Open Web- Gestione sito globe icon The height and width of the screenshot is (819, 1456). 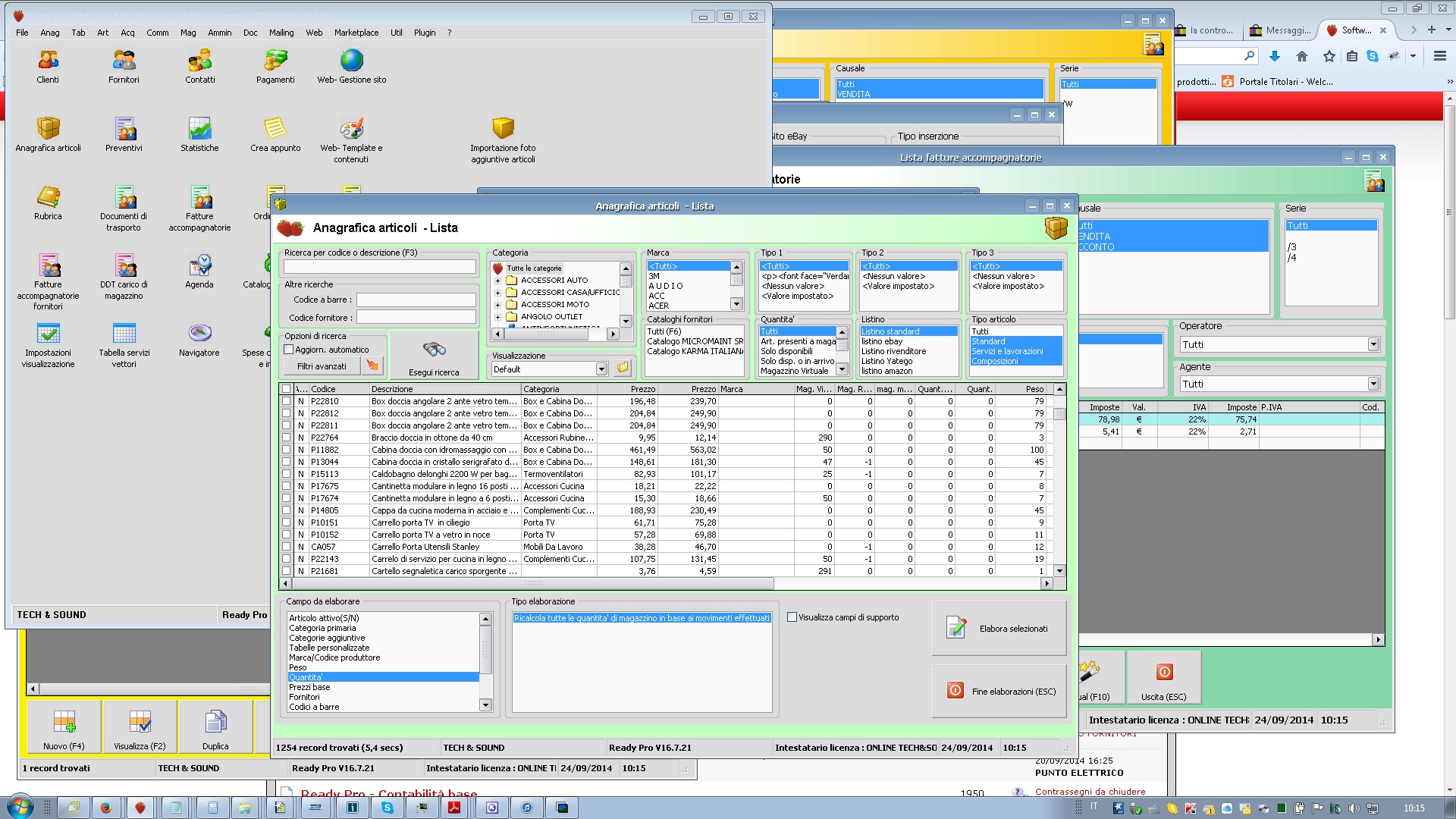click(x=351, y=61)
